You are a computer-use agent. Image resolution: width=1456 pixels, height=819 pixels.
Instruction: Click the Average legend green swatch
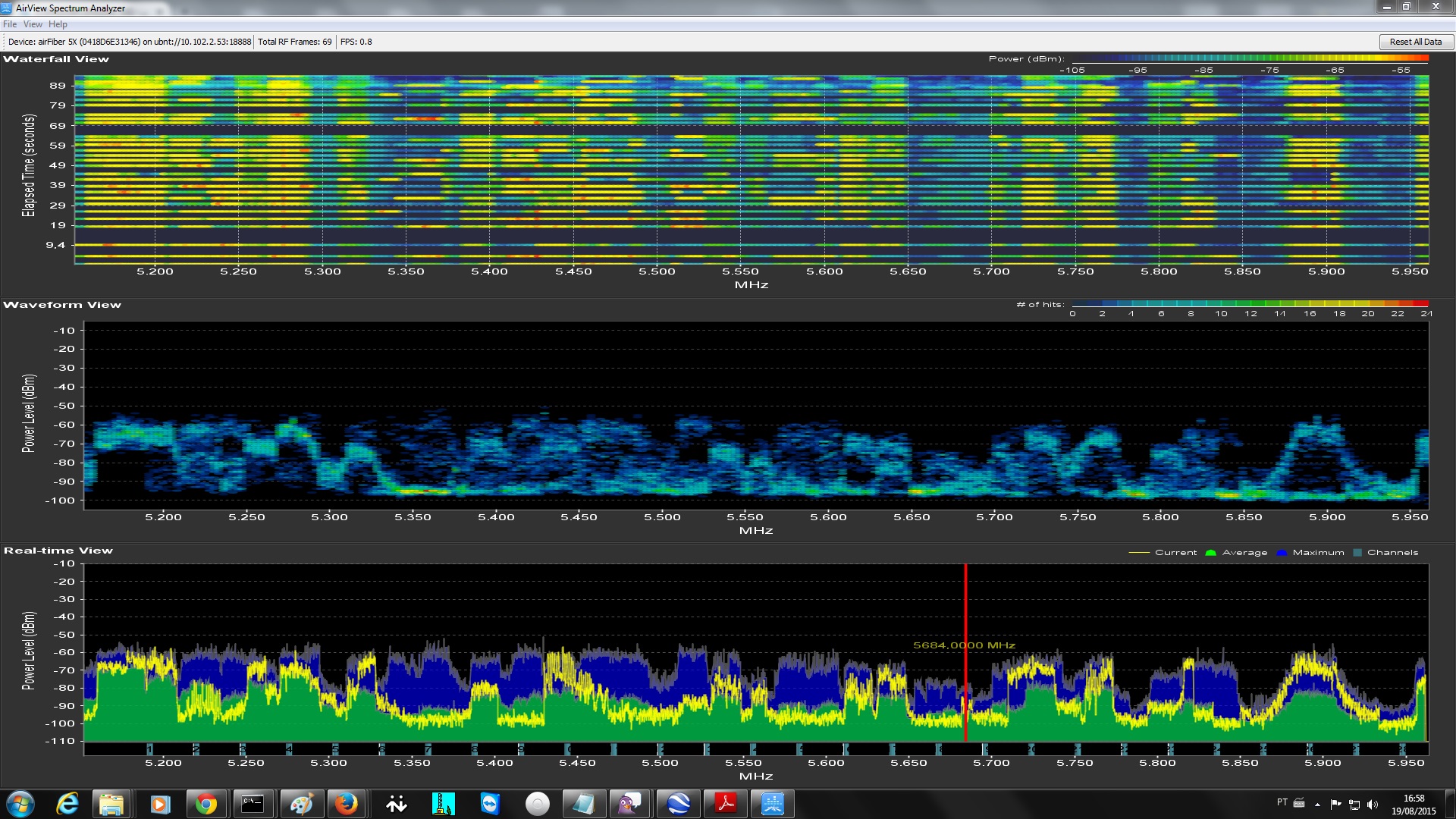click(x=1210, y=553)
